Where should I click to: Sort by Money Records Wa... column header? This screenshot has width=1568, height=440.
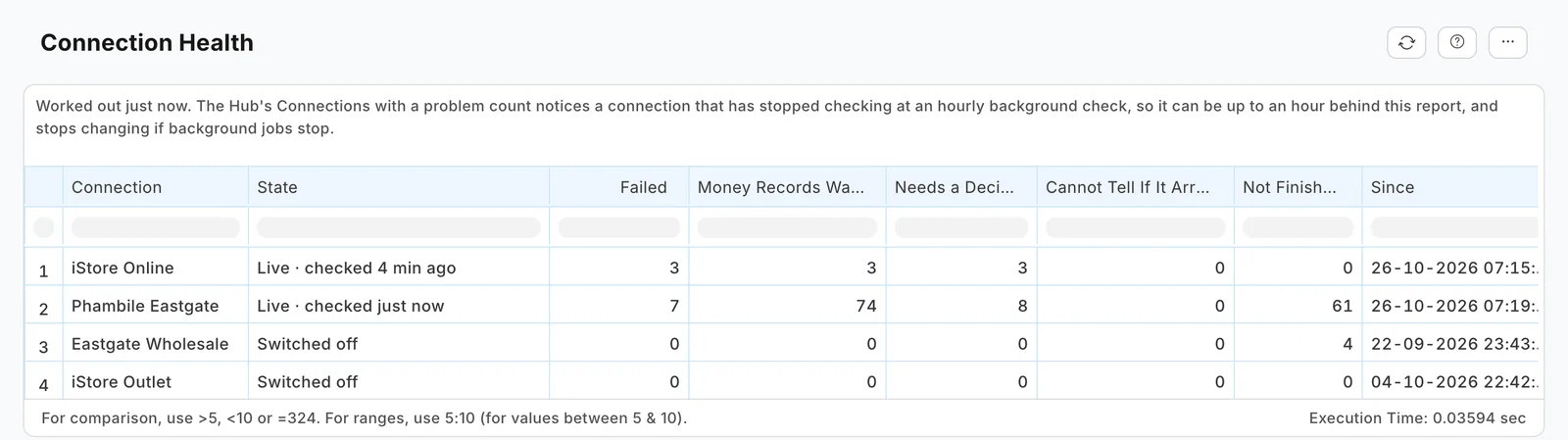tap(787, 187)
